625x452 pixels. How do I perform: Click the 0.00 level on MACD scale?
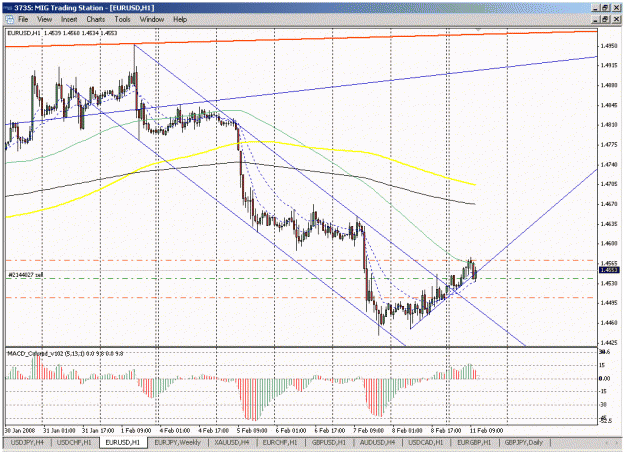(605, 379)
